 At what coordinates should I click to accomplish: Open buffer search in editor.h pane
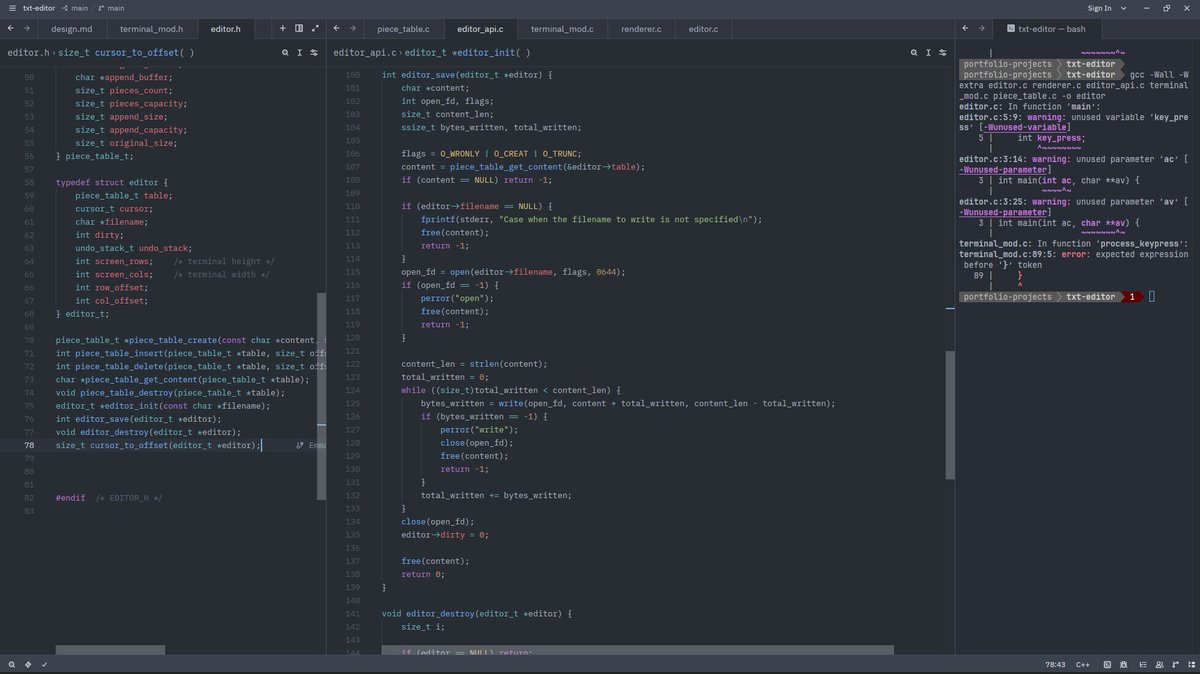(285, 52)
